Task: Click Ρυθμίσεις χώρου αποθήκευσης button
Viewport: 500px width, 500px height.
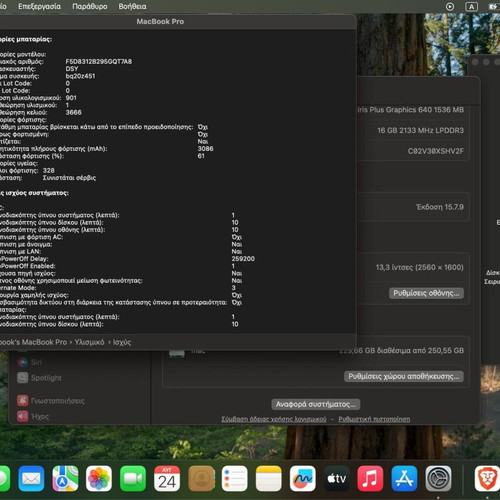Action: 404,376
